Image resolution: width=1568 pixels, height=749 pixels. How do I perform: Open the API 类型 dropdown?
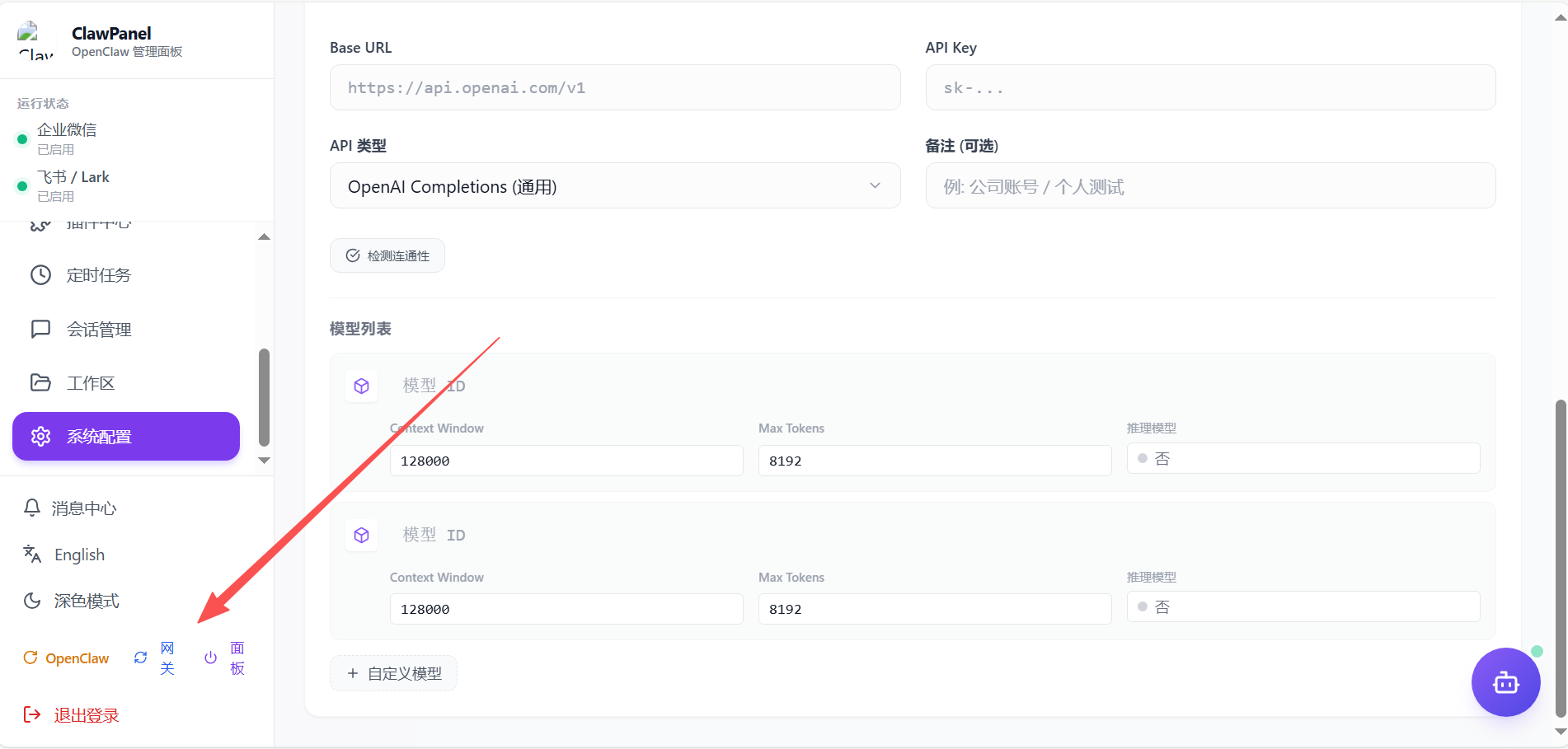click(x=615, y=186)
